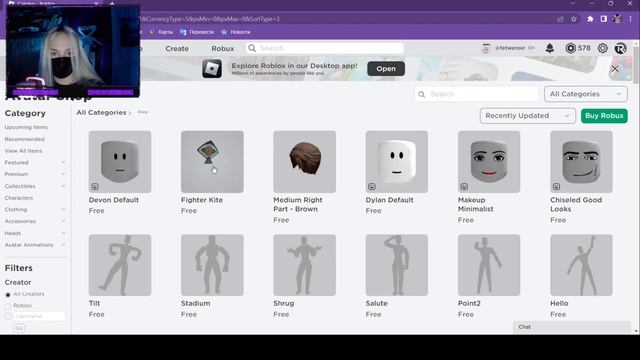Open the Recently Updated sort dropdown
The width and height of the screenshot is (640, 360).
[x=528, y=116]
